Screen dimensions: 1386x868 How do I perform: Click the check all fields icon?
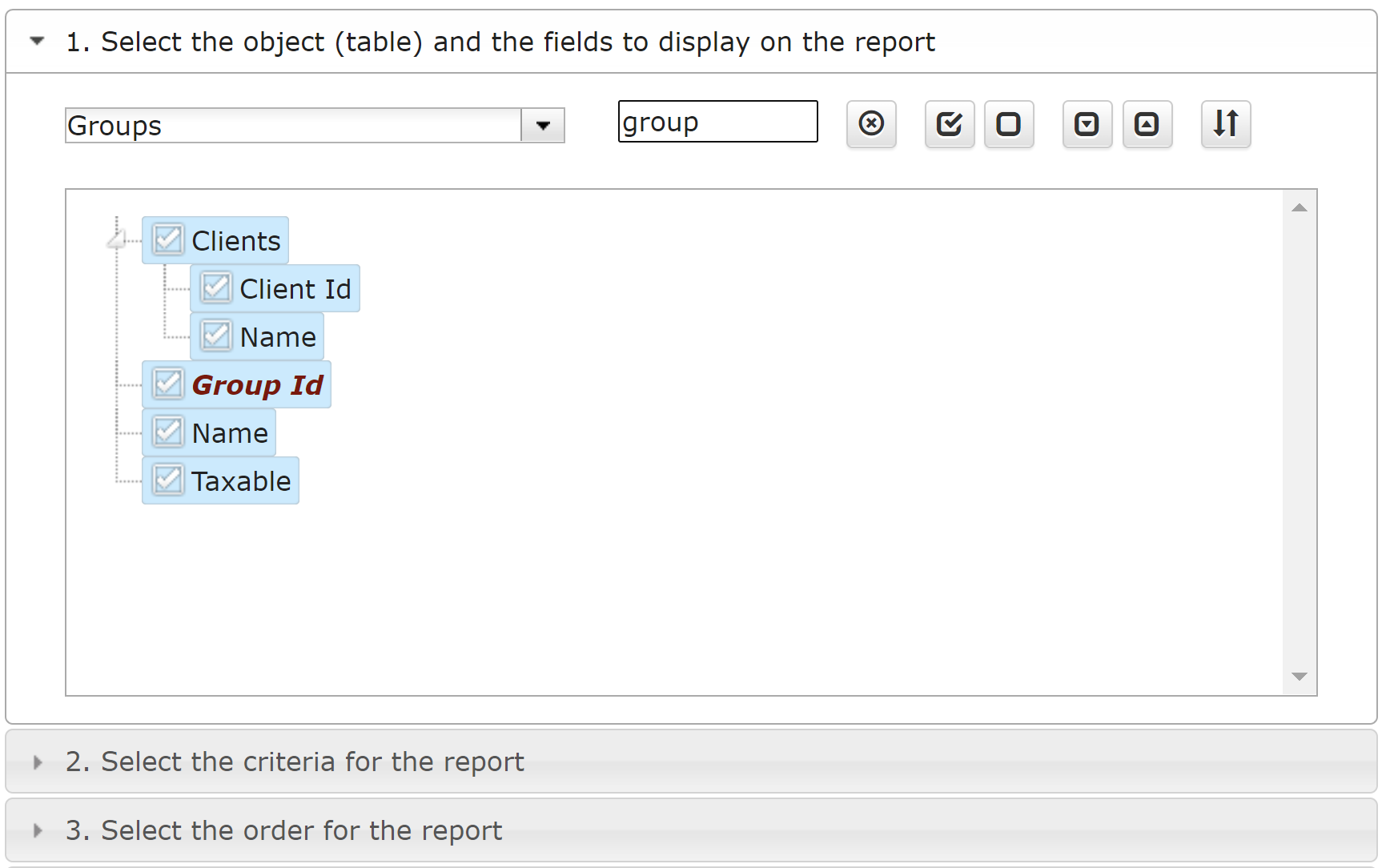click(949, 124)
